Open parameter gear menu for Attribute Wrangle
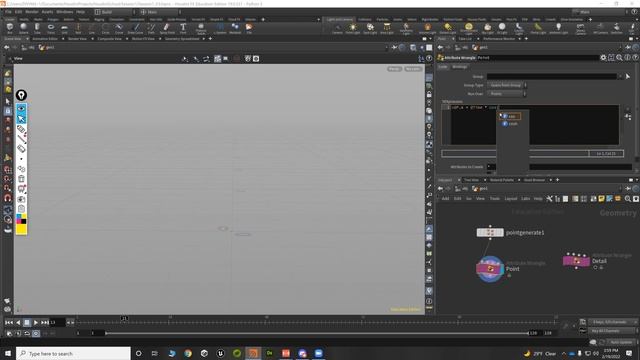The height and width of the screenshot is (360, 640). [603, 58]
